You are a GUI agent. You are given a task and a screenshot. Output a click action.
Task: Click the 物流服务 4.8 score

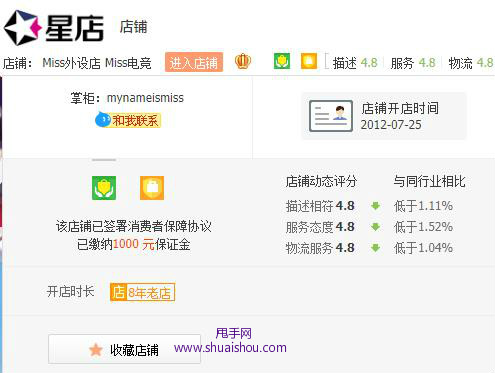click(320, 248)
